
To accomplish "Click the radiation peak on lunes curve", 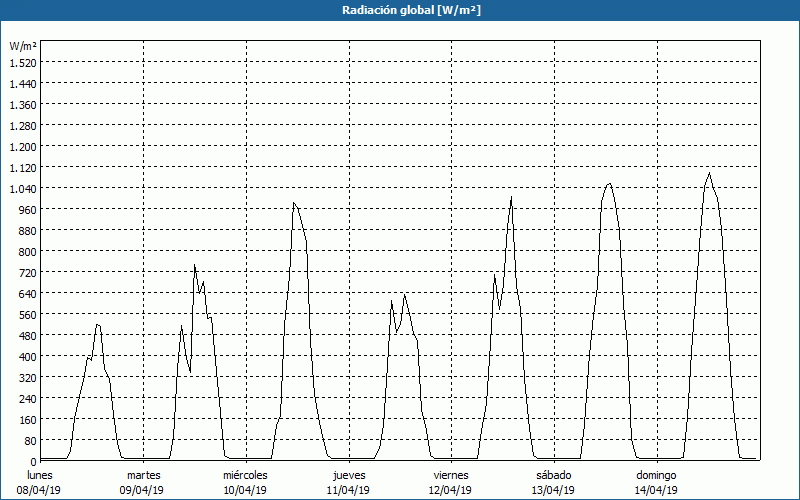I will pyautogui.click(x=97, y=324).
